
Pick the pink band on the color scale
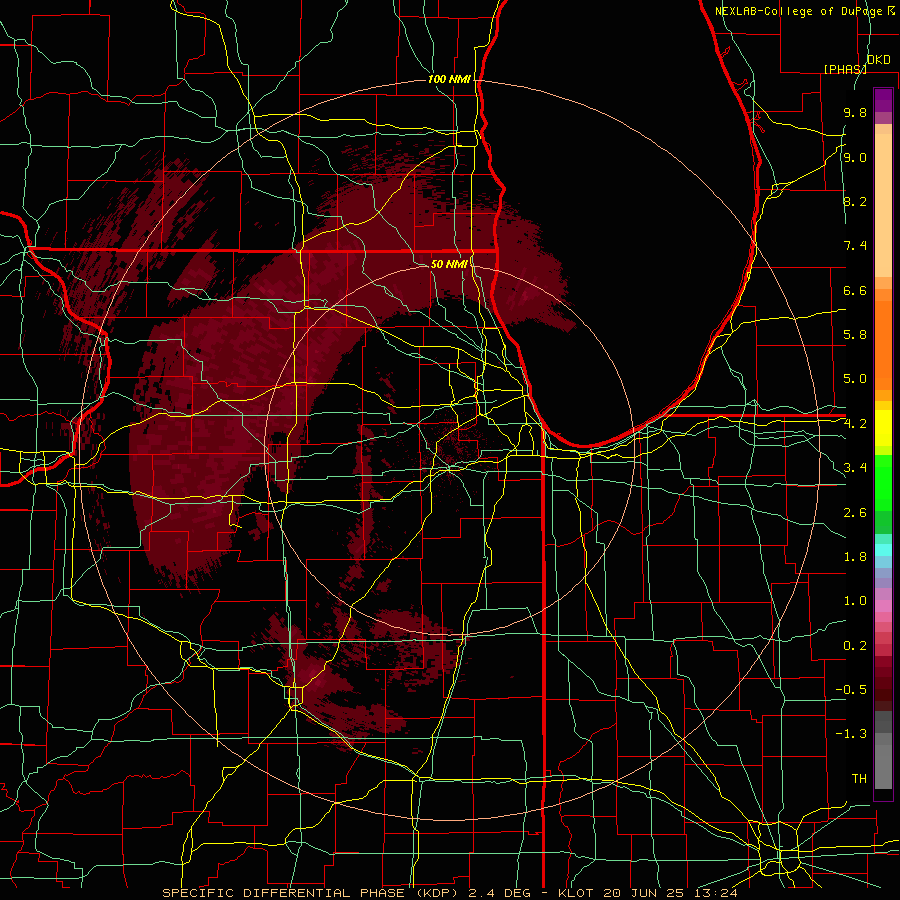coord(883,606)
